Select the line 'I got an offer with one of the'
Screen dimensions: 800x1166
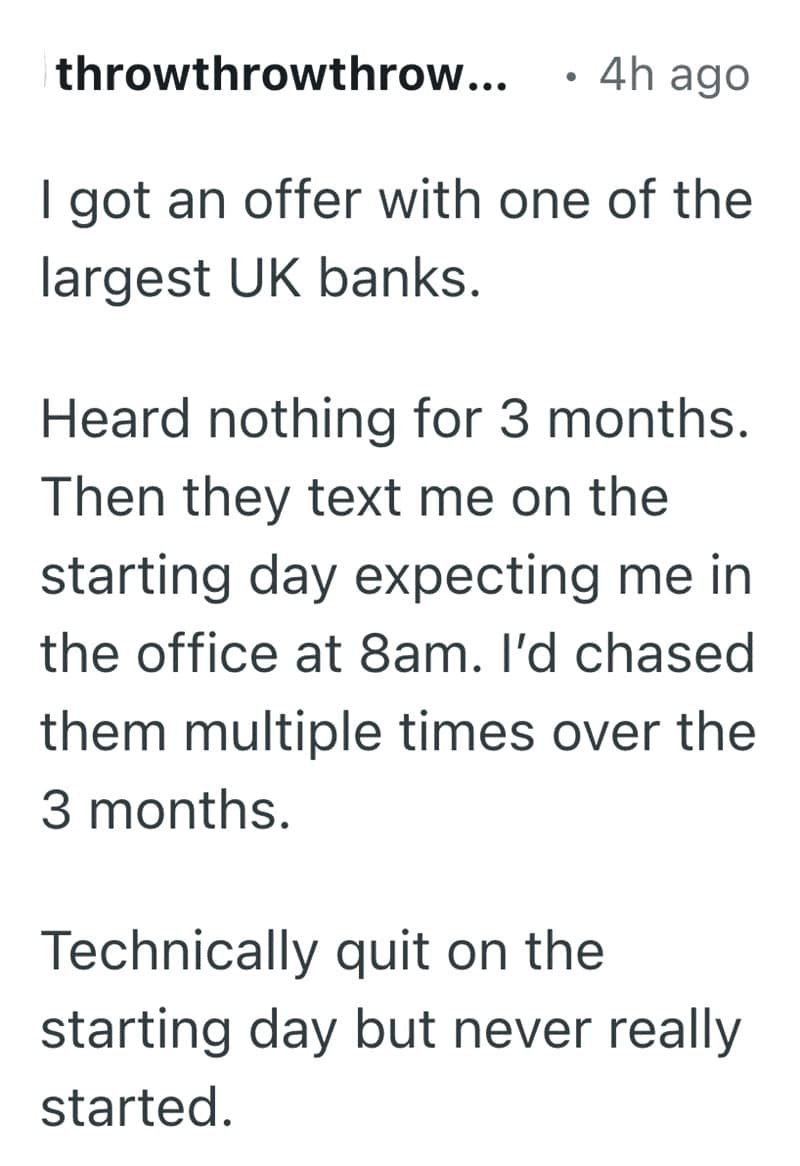point(396,202)
